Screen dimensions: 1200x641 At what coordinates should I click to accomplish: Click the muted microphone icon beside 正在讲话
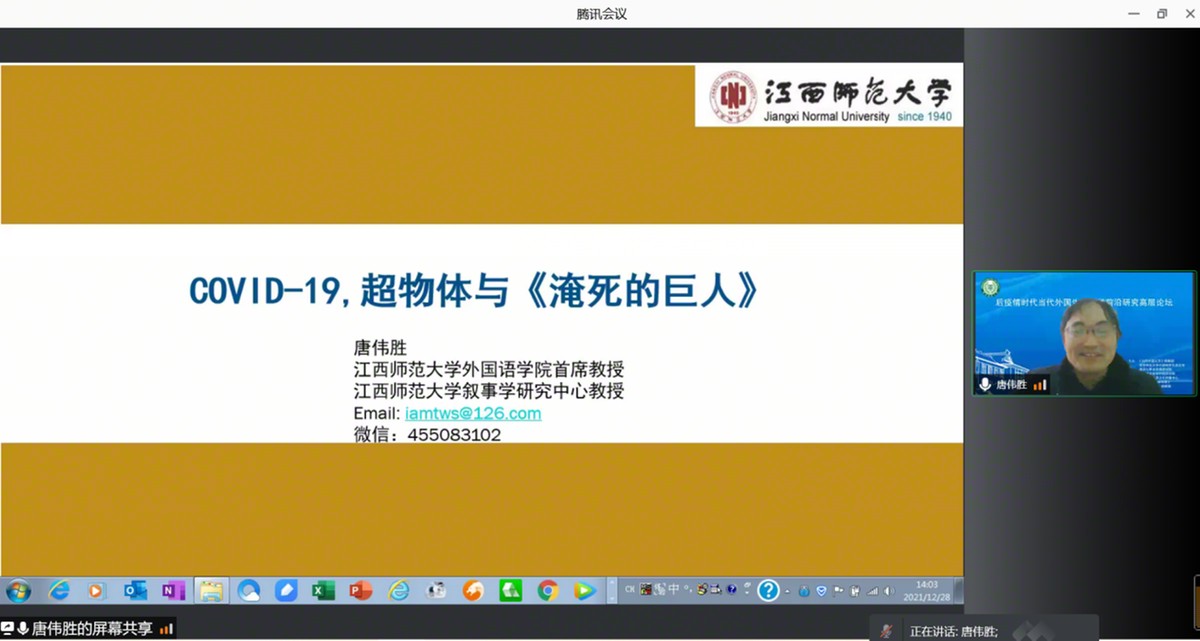tap(887, 631)
